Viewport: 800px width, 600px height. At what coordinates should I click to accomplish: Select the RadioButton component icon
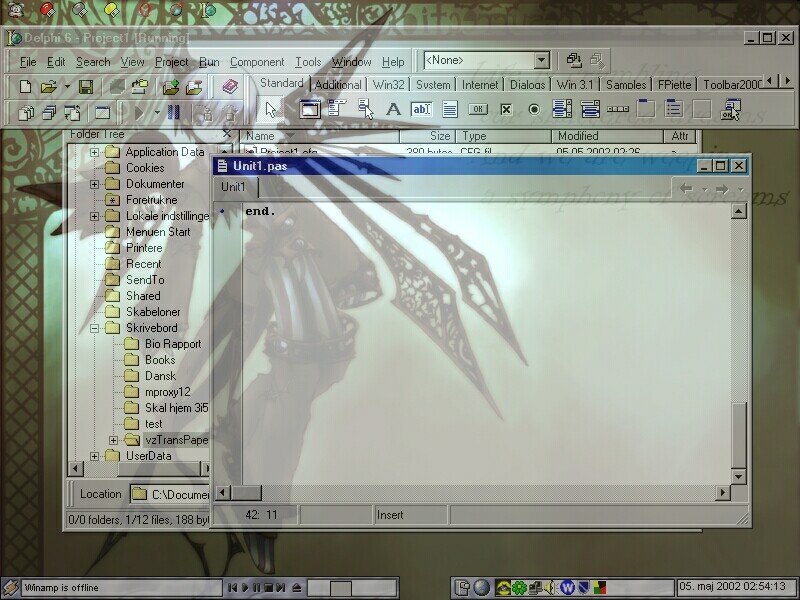(x=534, y=109)
